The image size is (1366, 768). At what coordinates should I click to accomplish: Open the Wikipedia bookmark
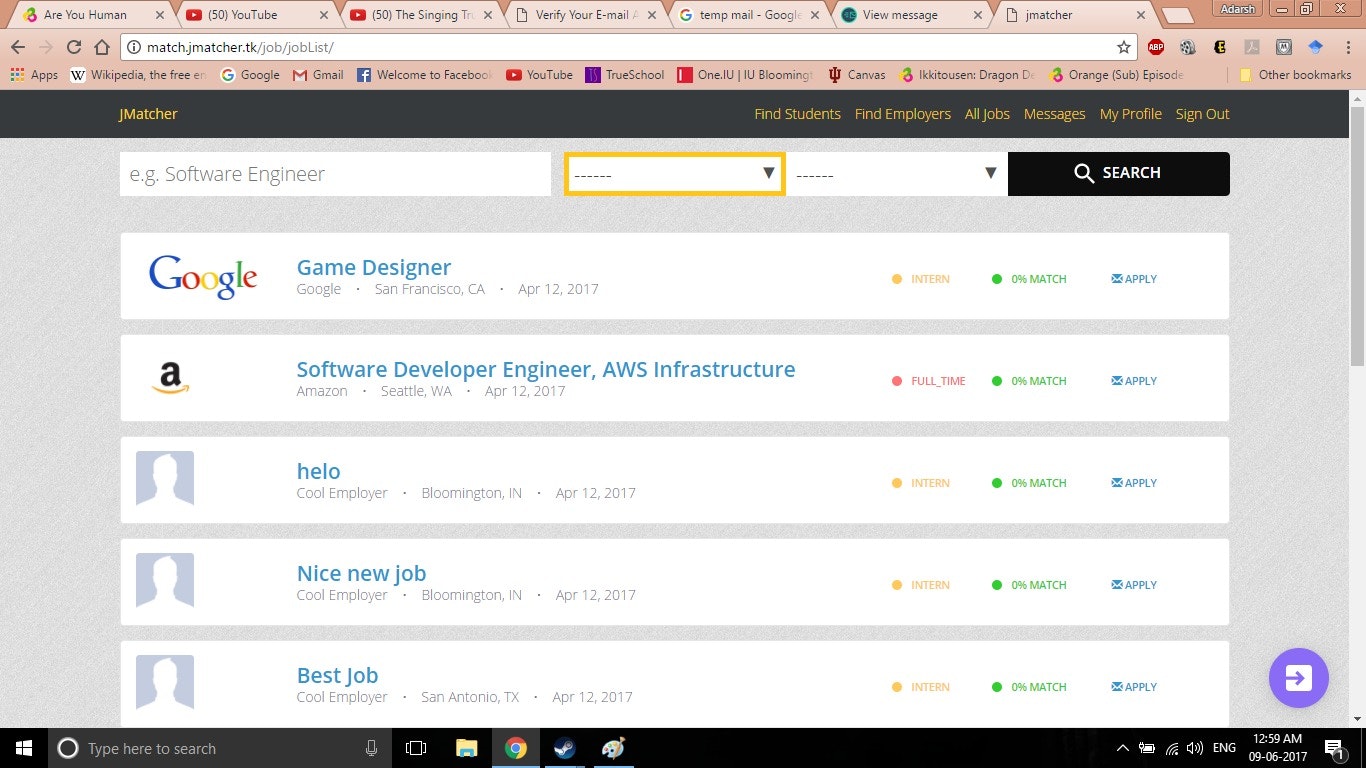(x=138, y=75)
